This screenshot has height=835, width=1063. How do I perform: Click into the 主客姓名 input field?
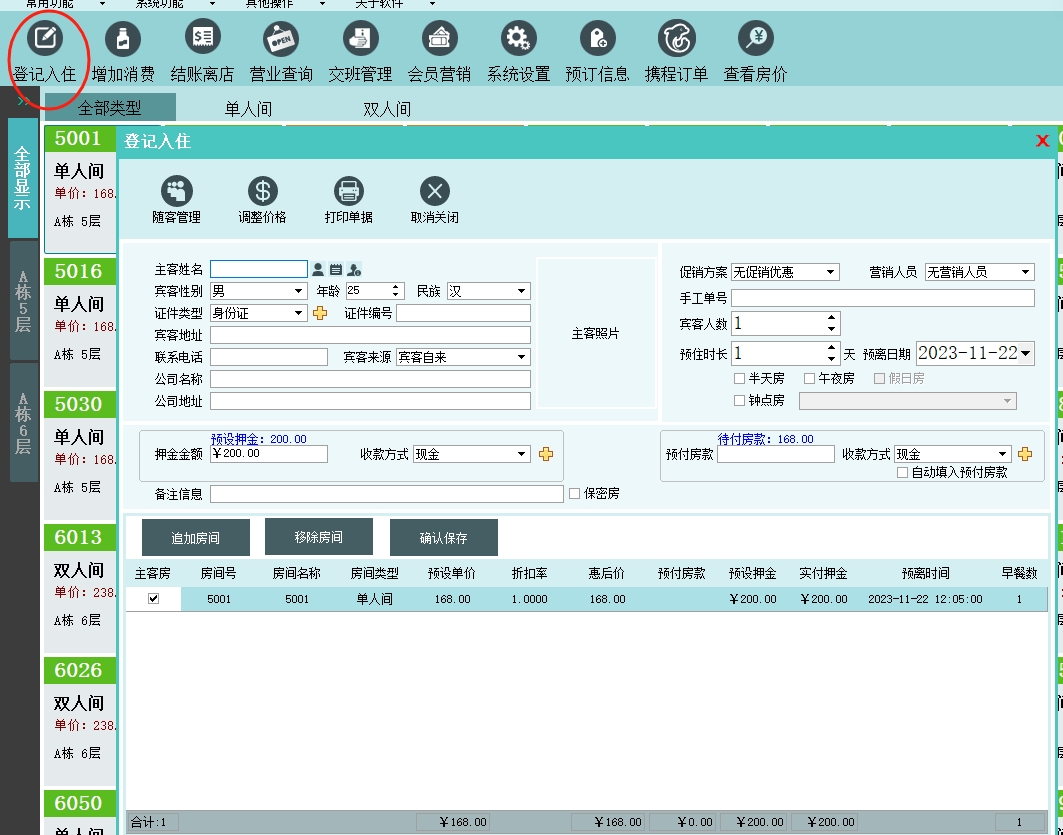click(x=258, y=270)
